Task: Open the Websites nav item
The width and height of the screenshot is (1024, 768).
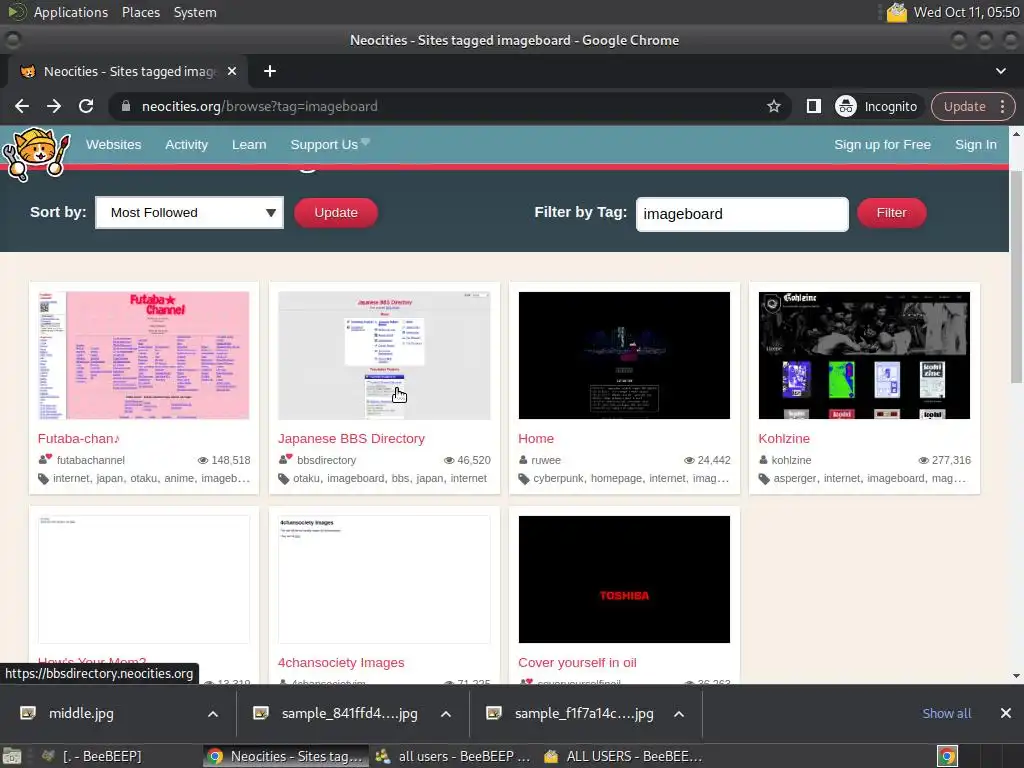Action: point(114,144)
